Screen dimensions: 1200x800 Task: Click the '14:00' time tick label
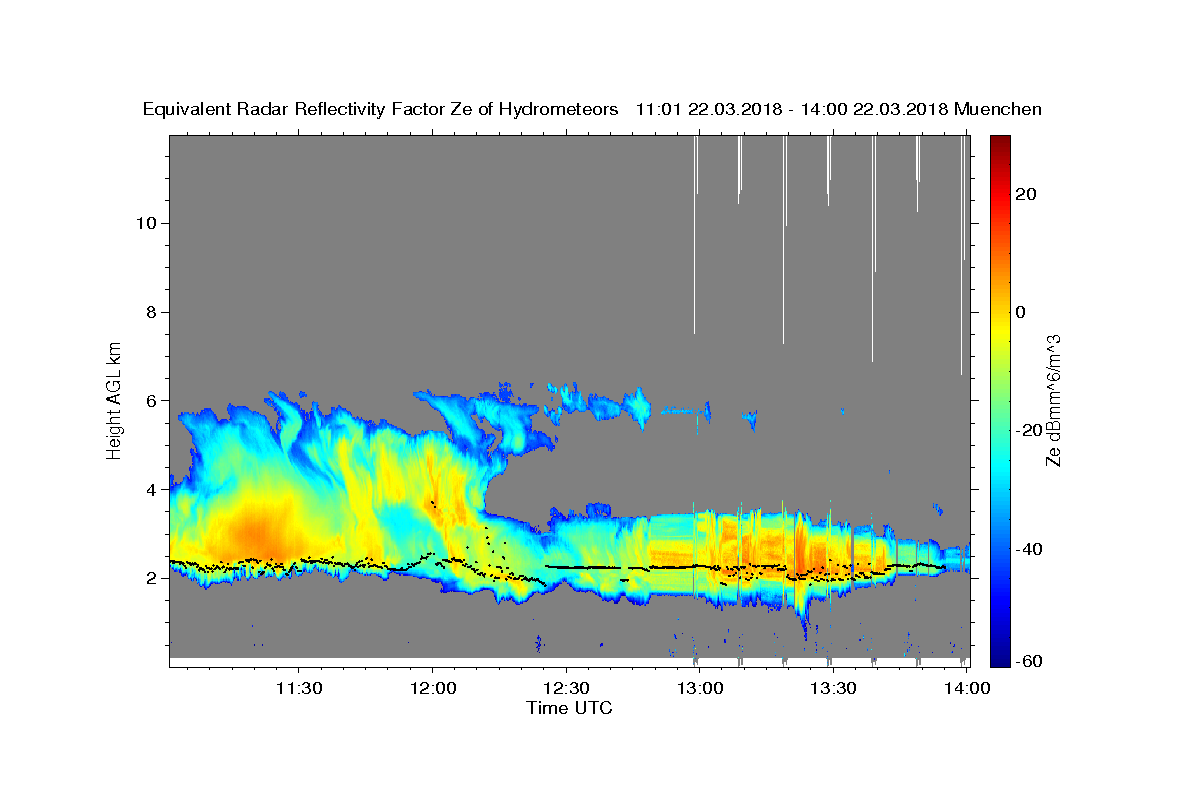pyautogui.click(x=966, y=688)
